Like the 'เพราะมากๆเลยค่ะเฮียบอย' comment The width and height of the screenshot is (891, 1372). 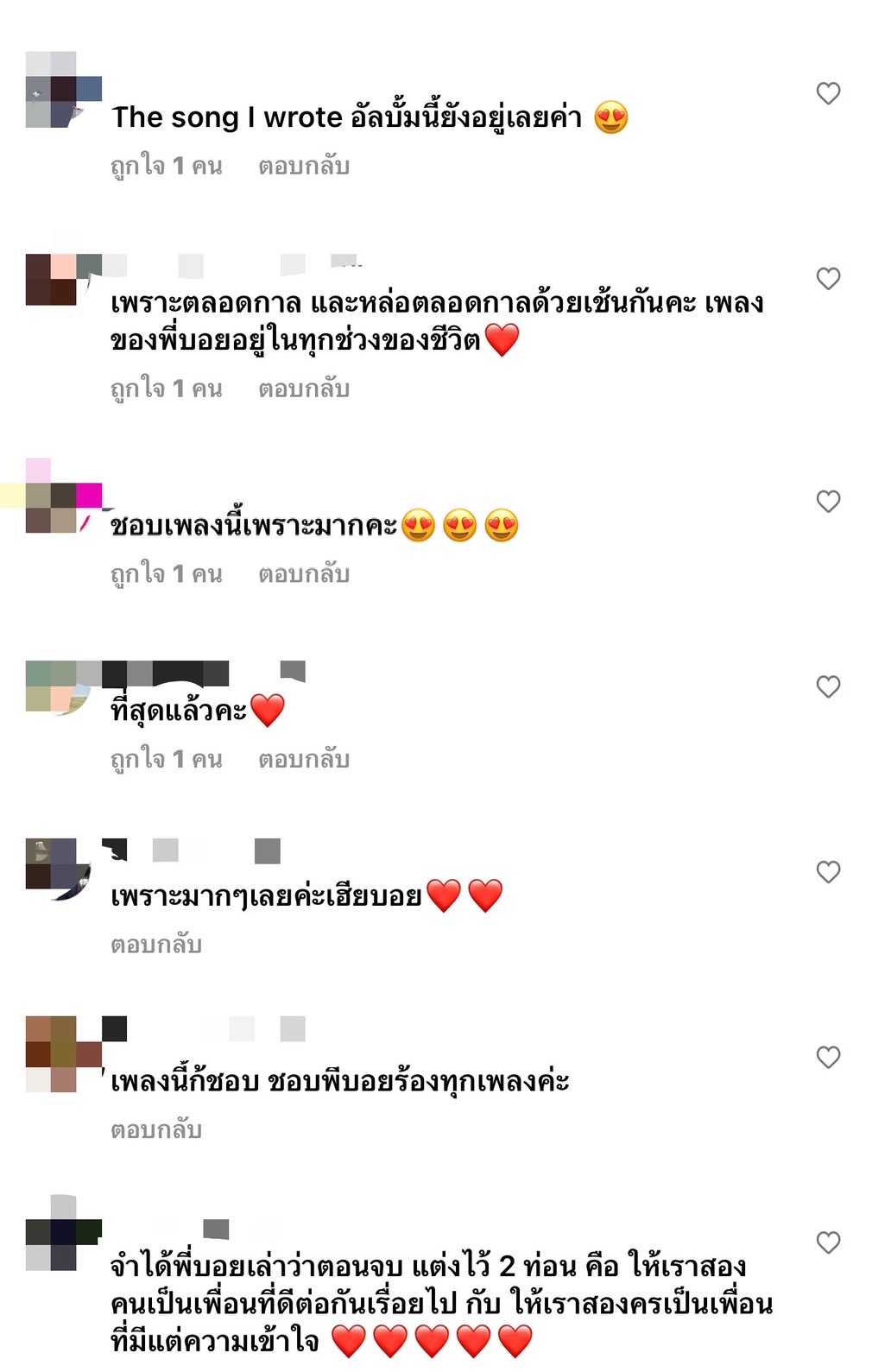coord(828,872)
